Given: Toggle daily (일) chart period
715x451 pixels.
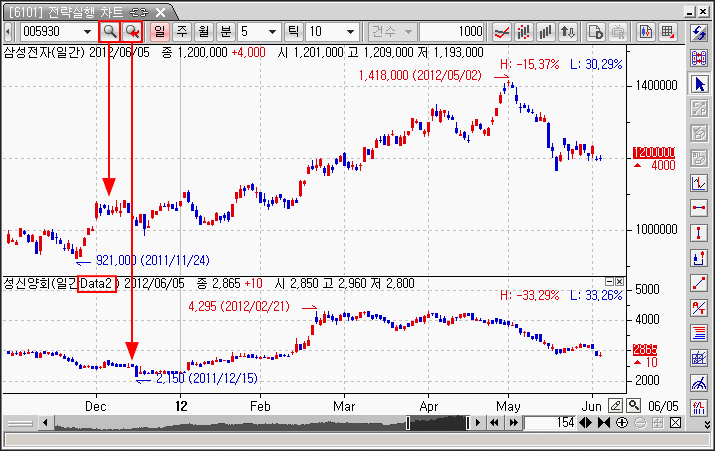Looking at the screenshot, I should [161, 31].
